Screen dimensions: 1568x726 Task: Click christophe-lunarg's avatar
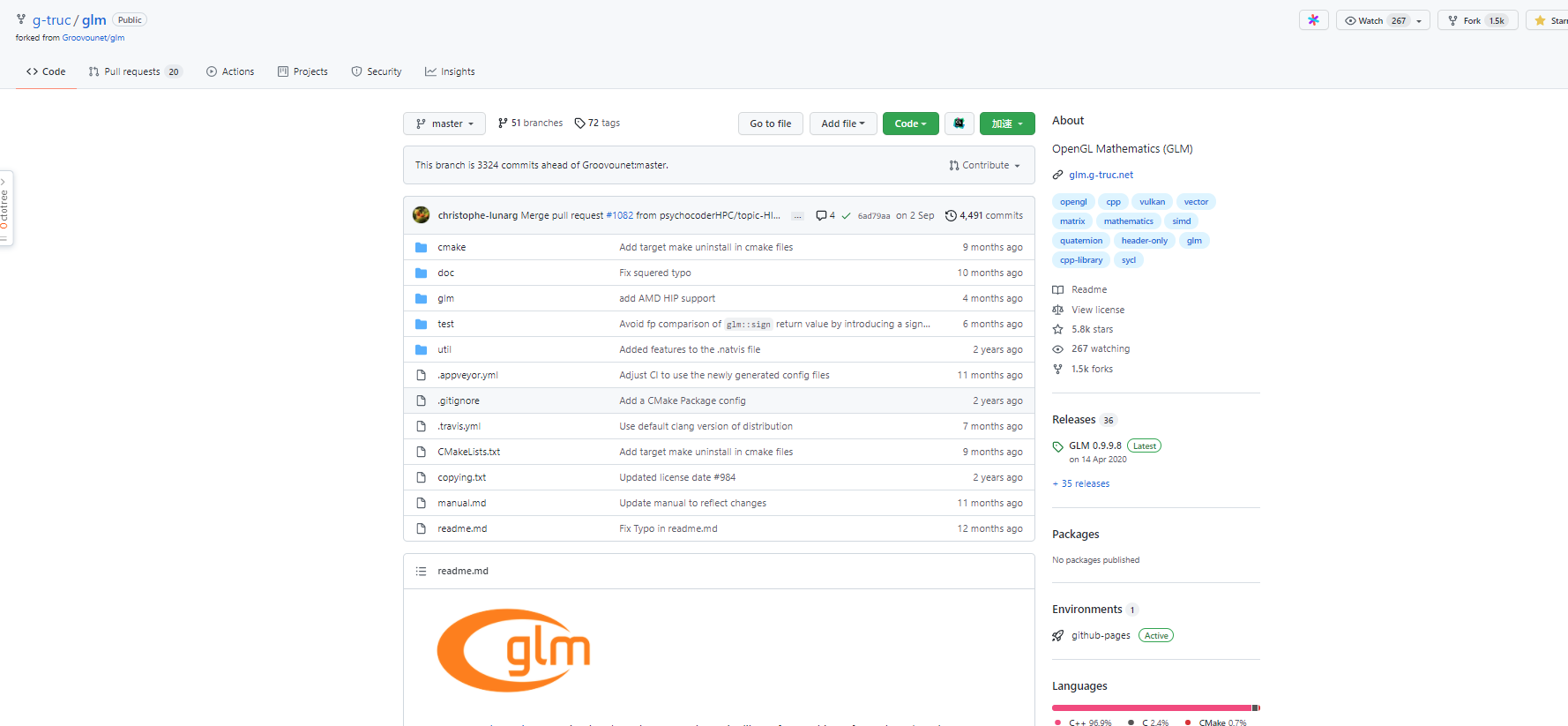click(422, 214)
